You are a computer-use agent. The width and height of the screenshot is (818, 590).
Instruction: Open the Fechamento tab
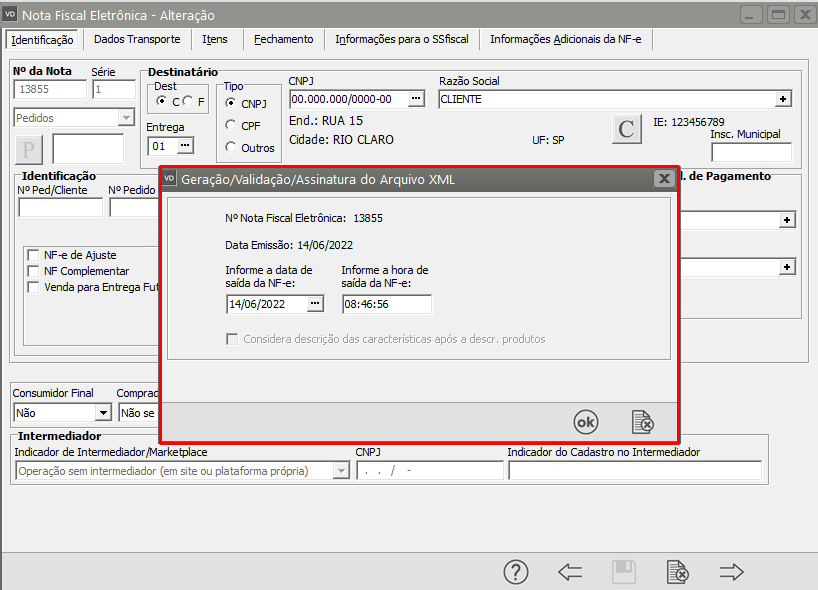(x=283, y=39)
